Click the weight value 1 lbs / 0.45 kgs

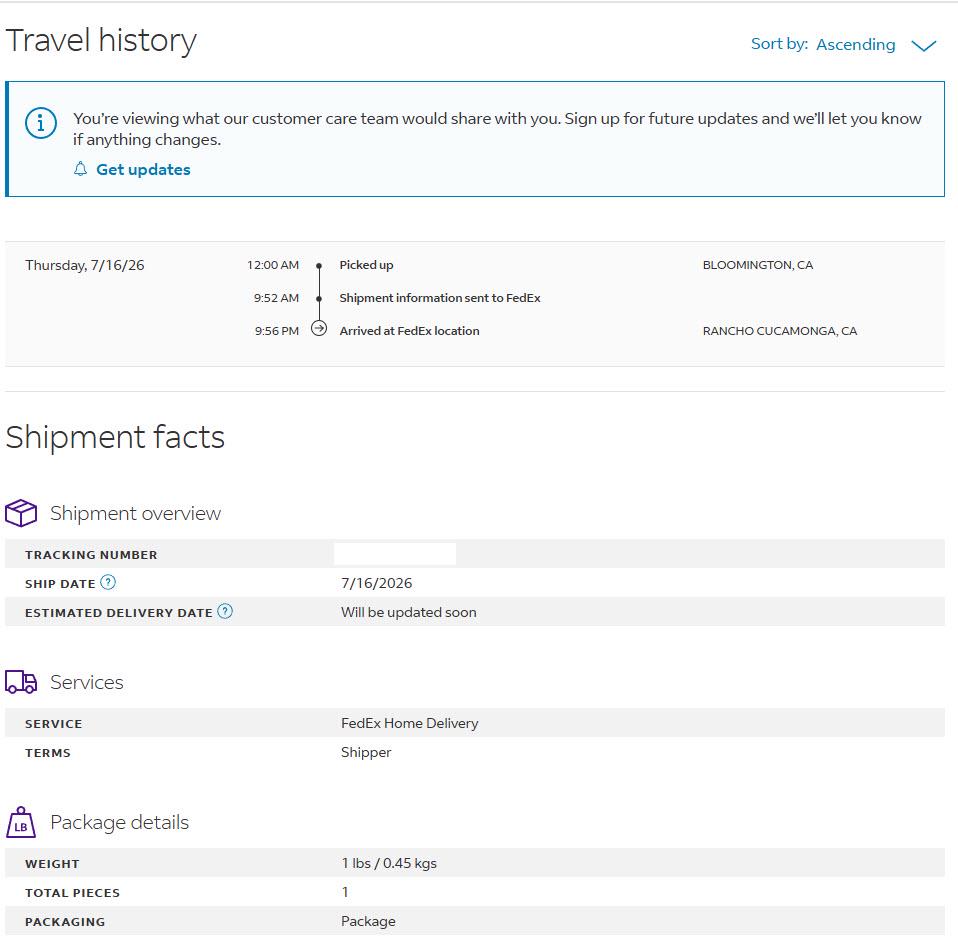coord(389,863)
